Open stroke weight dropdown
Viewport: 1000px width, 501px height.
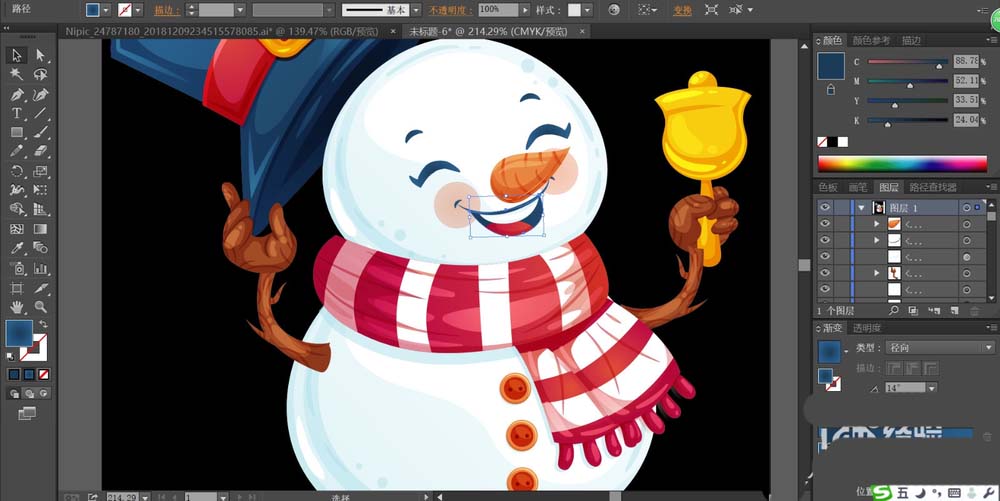(x=240, y=10)
